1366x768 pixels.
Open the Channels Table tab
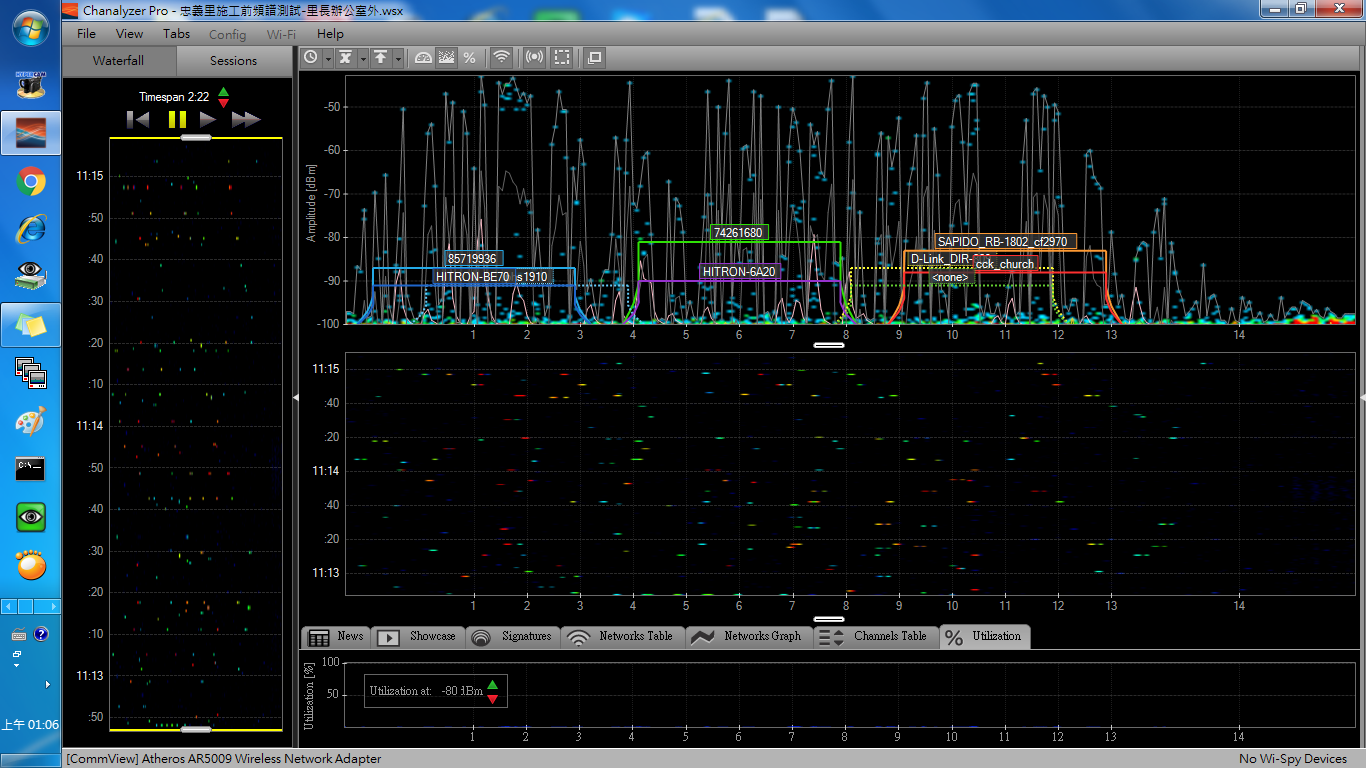[x=875, y=637]
